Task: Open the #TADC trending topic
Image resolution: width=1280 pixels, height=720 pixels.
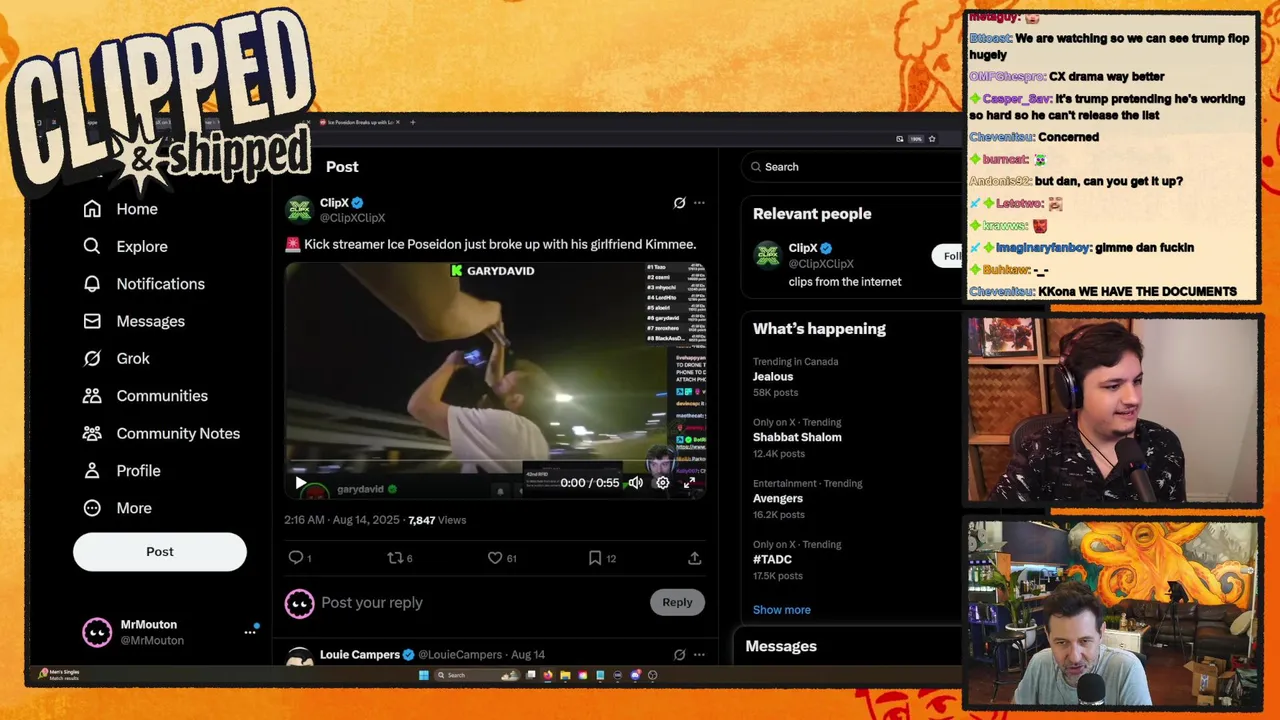Action: coord(772,560)
